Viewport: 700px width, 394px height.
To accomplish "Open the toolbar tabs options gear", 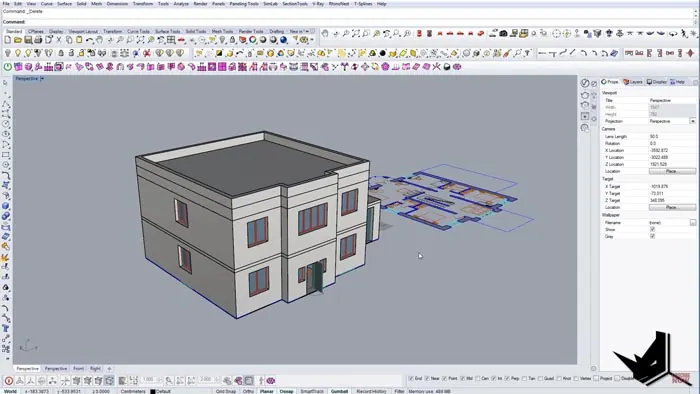I will point(312,31).
